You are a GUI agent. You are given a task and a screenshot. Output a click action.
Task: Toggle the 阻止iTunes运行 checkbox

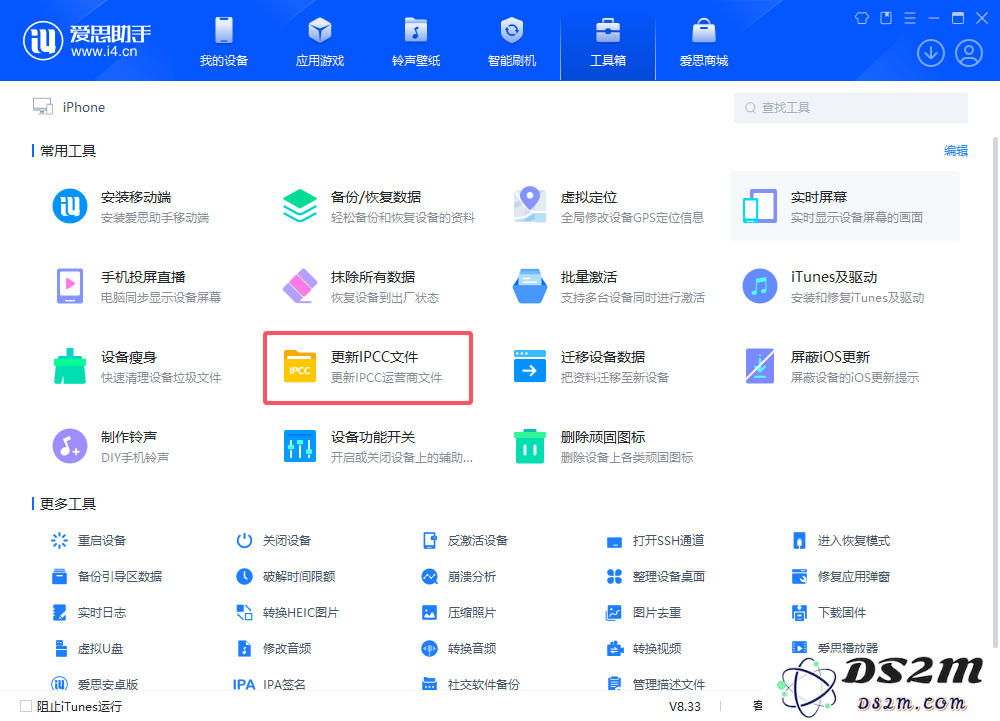(26, 706)
